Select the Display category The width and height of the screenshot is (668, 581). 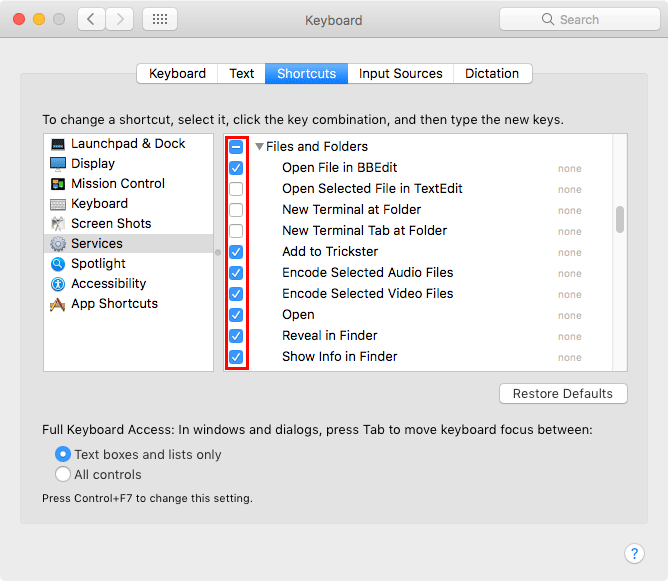click(x=128, y=164)
